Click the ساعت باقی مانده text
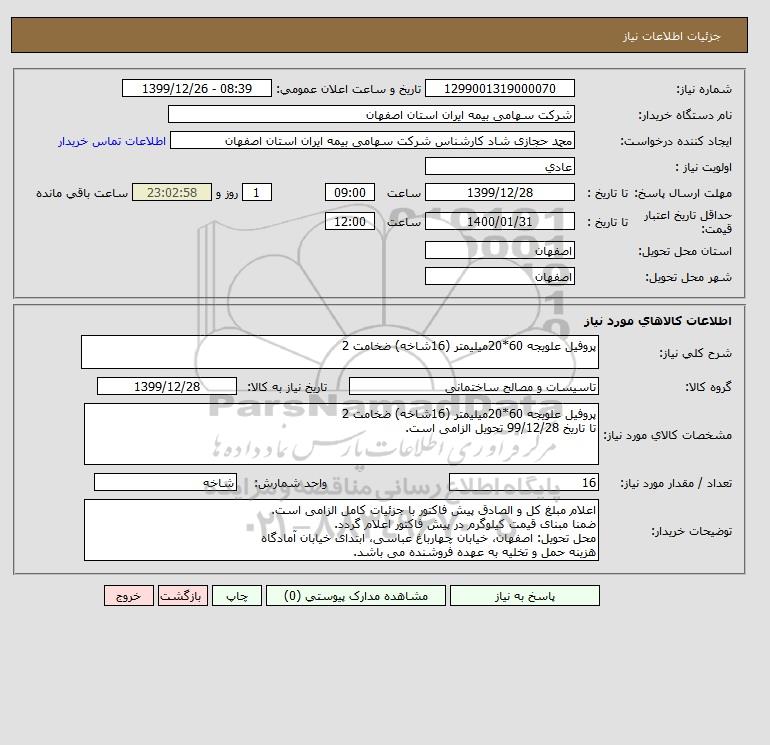The image size is (770, 745). click(82, 193)
